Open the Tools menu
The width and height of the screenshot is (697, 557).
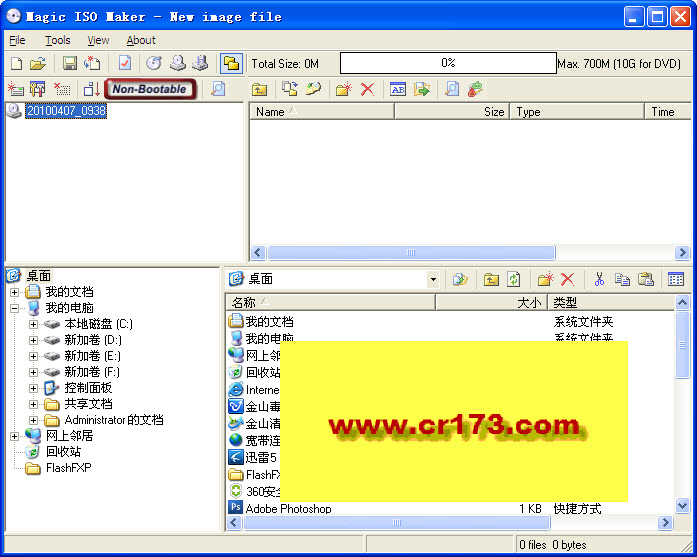tap(58, 40)
